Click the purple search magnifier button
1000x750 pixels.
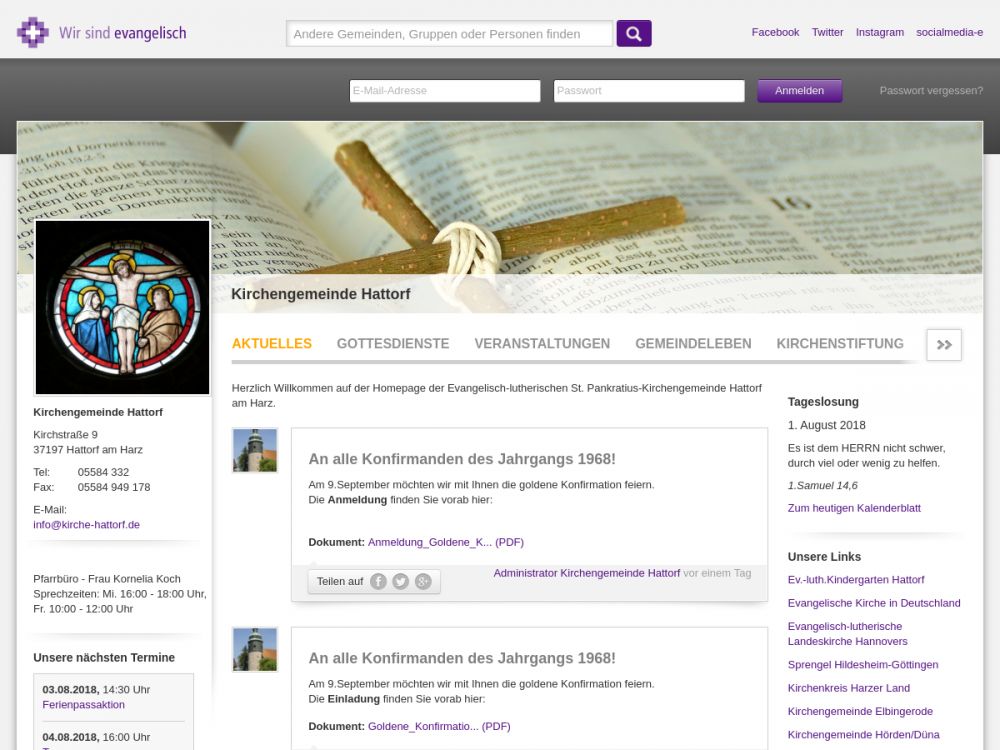(x=633, y=33)
